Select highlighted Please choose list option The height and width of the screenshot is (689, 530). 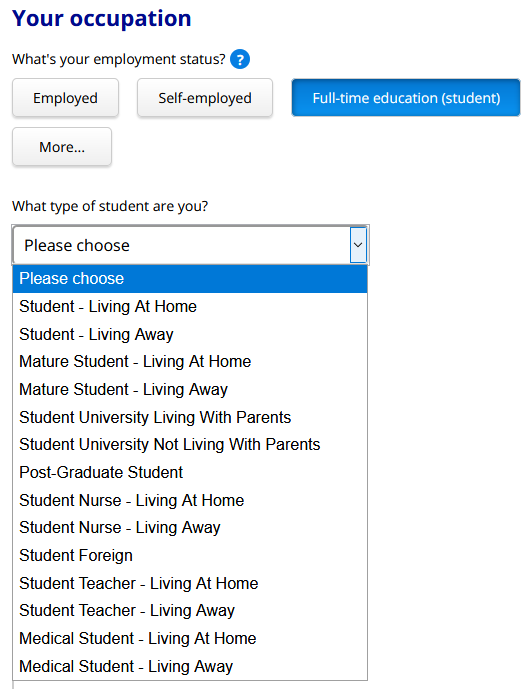(x=190, y=279)
